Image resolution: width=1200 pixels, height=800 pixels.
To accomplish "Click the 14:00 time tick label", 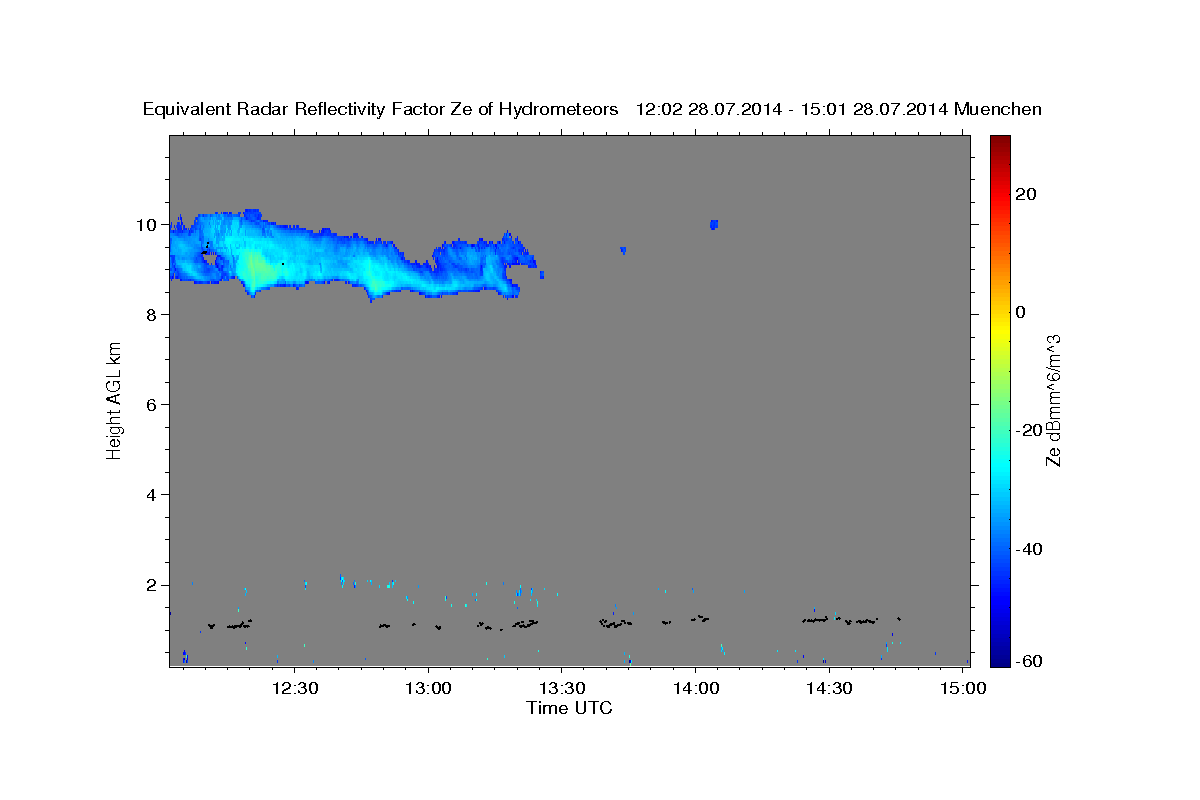I will (x=695, y=689).
